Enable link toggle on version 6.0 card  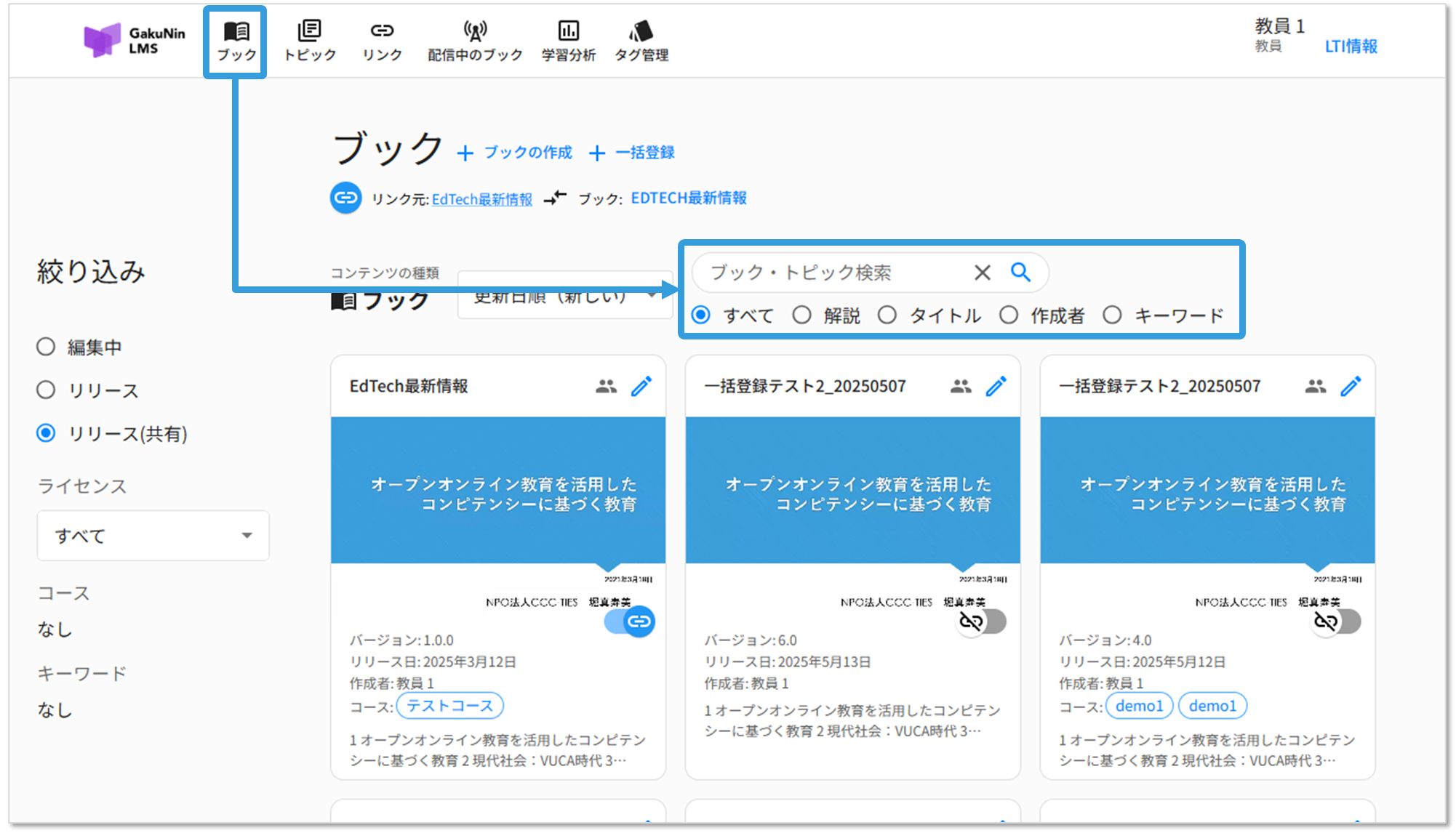(982, 621)
